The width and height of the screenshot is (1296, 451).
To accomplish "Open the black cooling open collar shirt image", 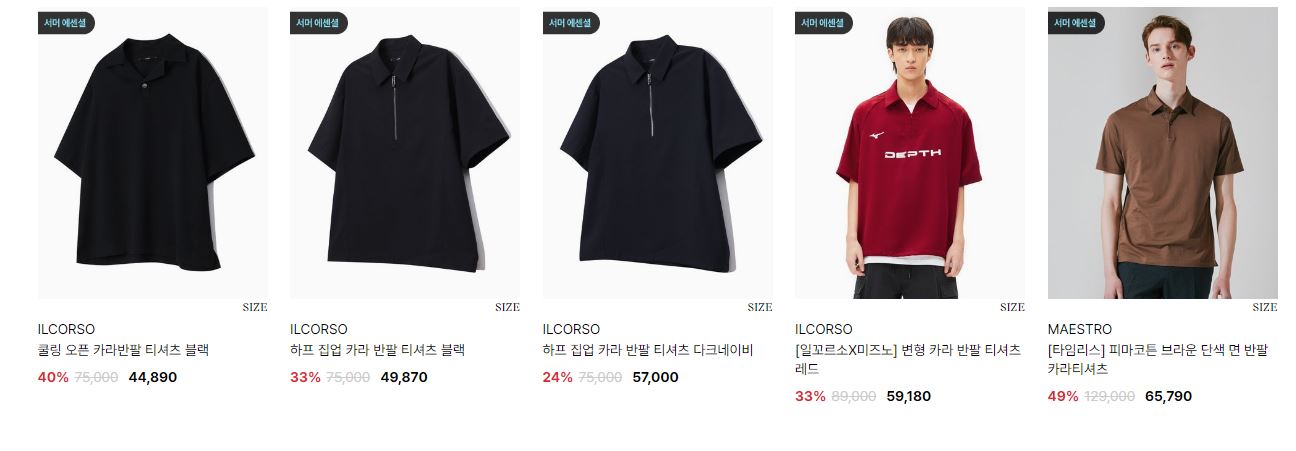I will click(152, 153).
